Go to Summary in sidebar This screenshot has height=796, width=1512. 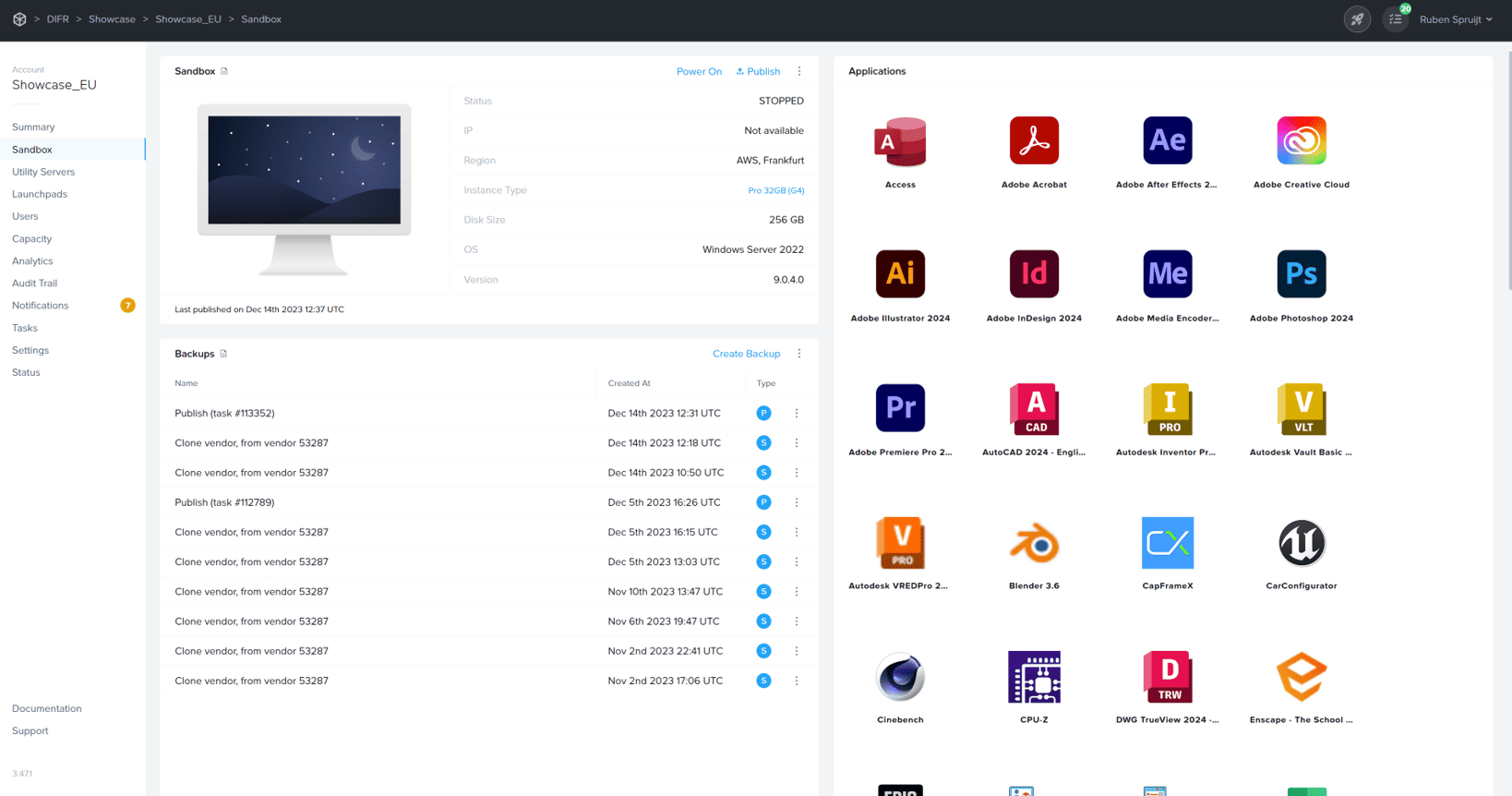[33, 127]
